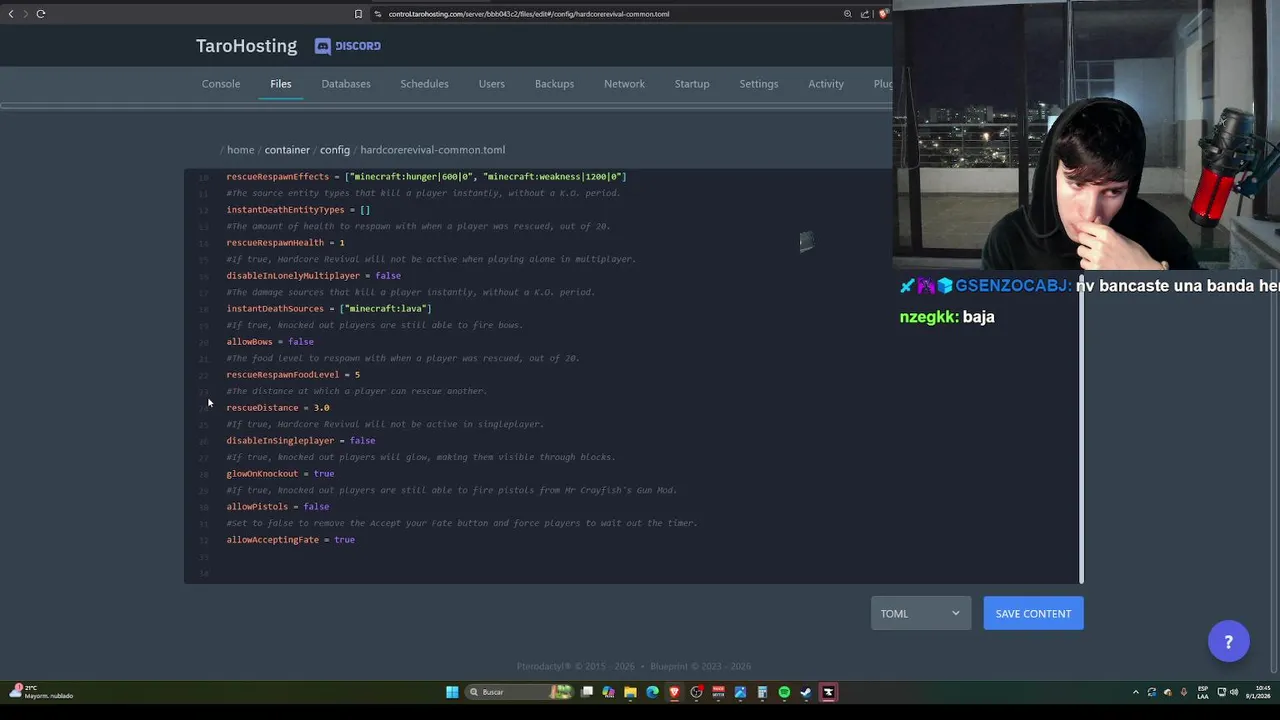Click 'disableInSingleplayer = false' line
This screenshot has width=1280, height=720.
point(301,441)
